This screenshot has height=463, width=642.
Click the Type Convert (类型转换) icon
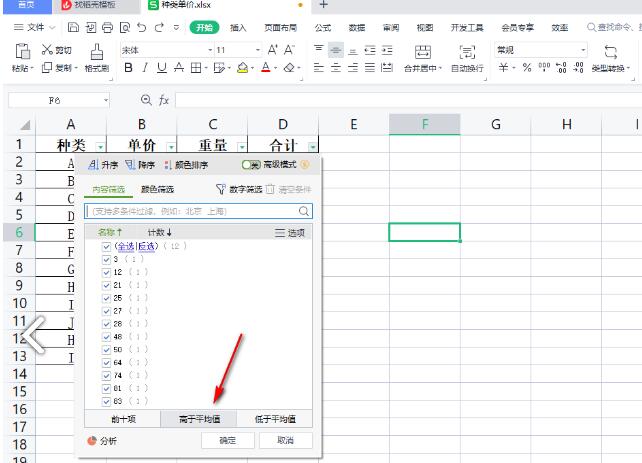point(610,52)
